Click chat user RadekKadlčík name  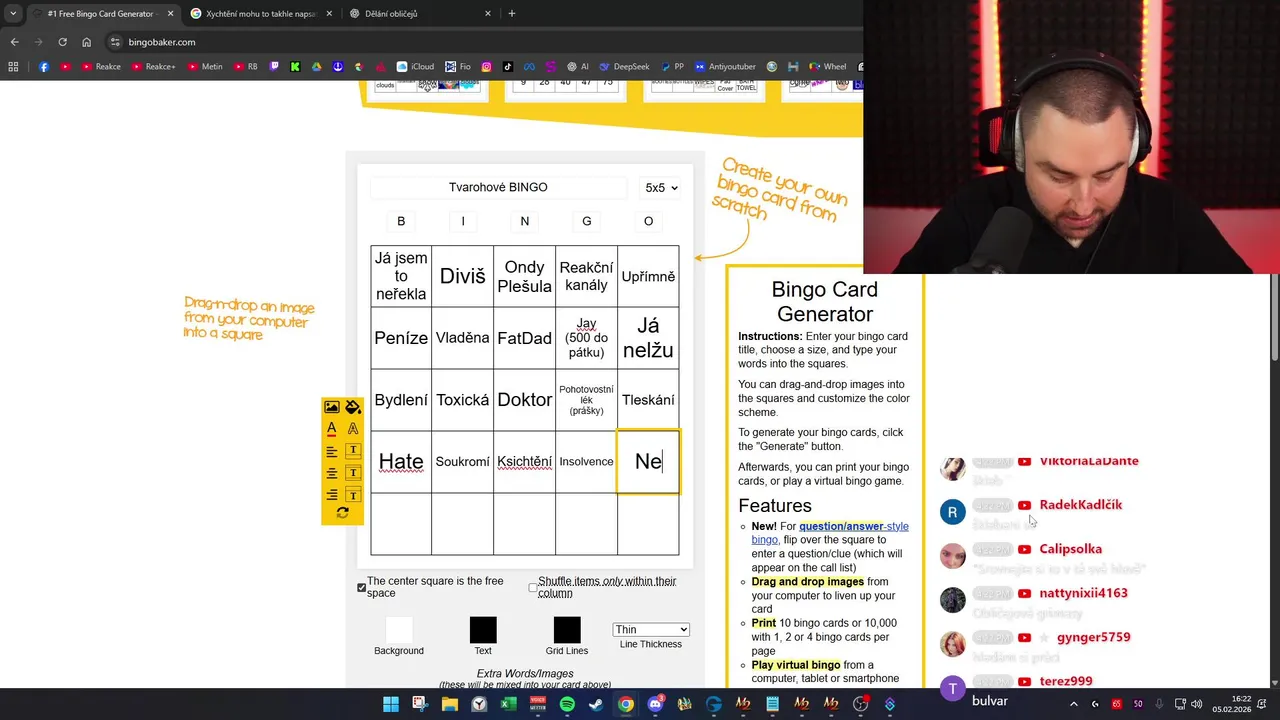pyautogui.click(x=1081, y=505)
